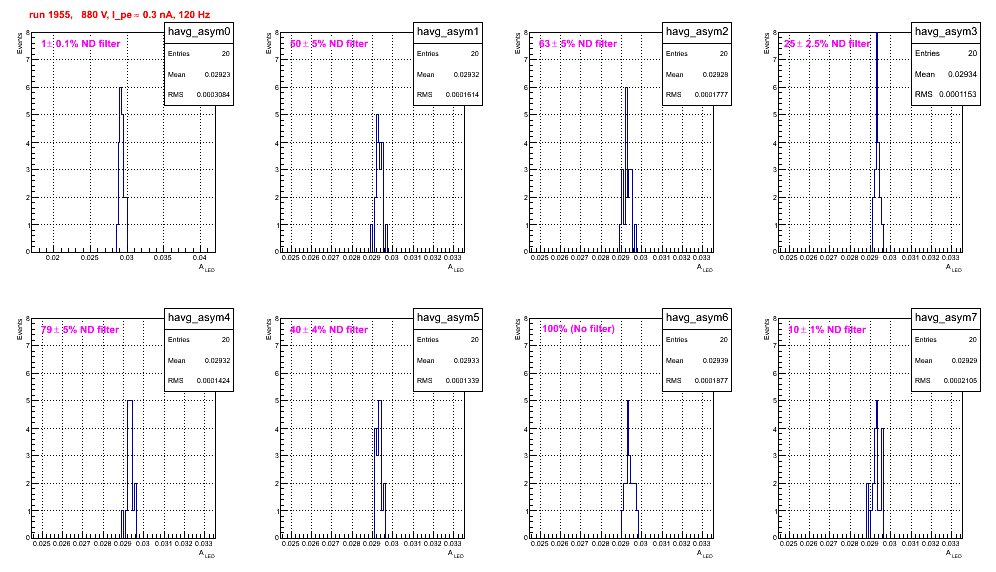Screen dimensions: 996x572
Task: Click the Entries count 20 in havg_asym0
Action: [x=226, y=54]
